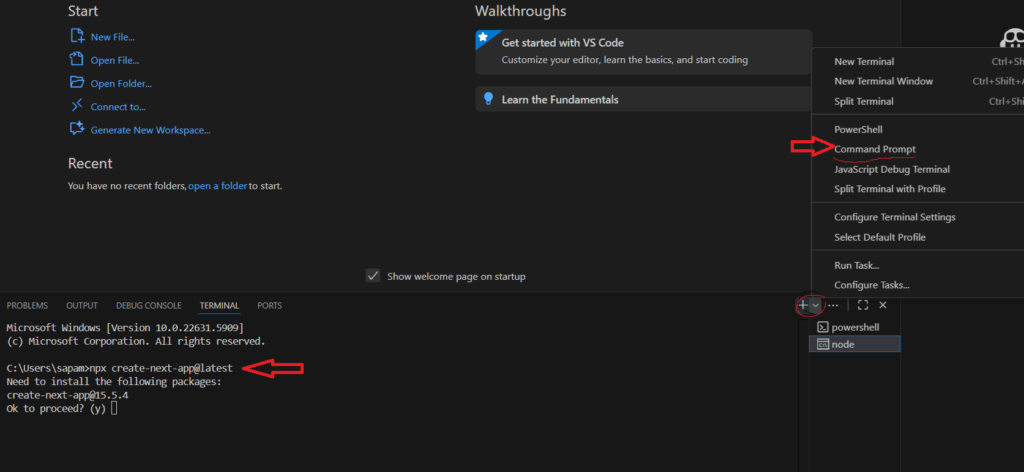Click the lightbulb icon beside Learn the Fundamentals
1024x472 pixels.
(x=488, y=99)
